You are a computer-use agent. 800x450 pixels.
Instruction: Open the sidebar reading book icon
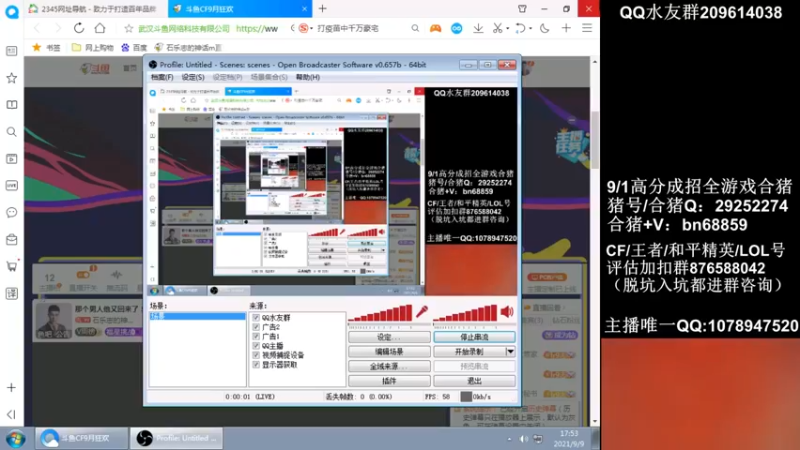pos(11,105)
